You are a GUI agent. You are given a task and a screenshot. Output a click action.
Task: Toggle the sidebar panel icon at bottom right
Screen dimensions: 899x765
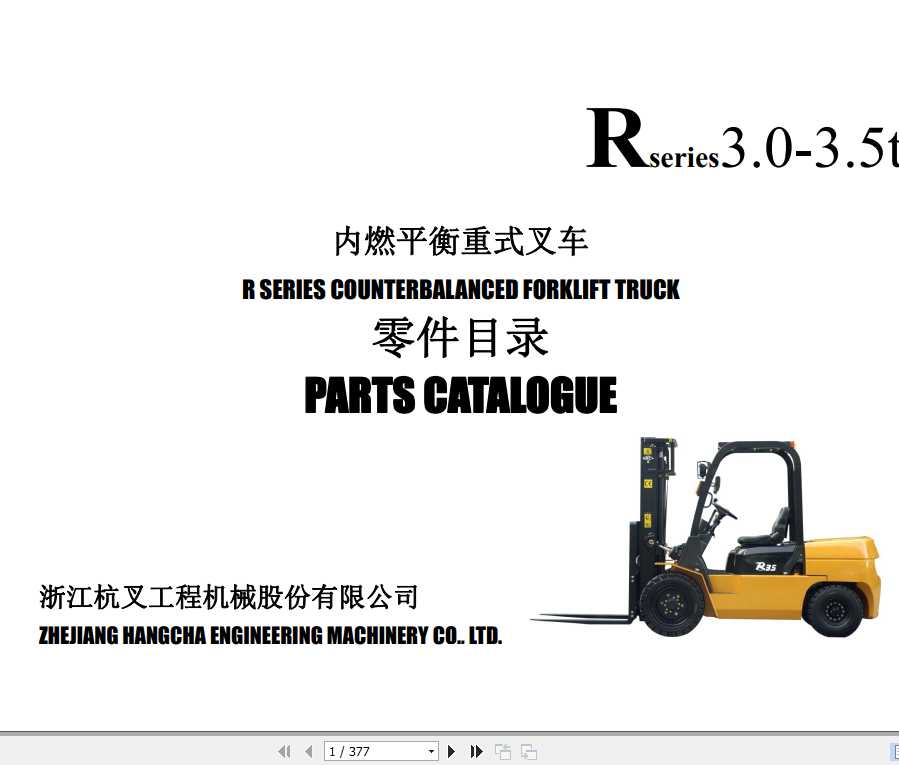893,751
